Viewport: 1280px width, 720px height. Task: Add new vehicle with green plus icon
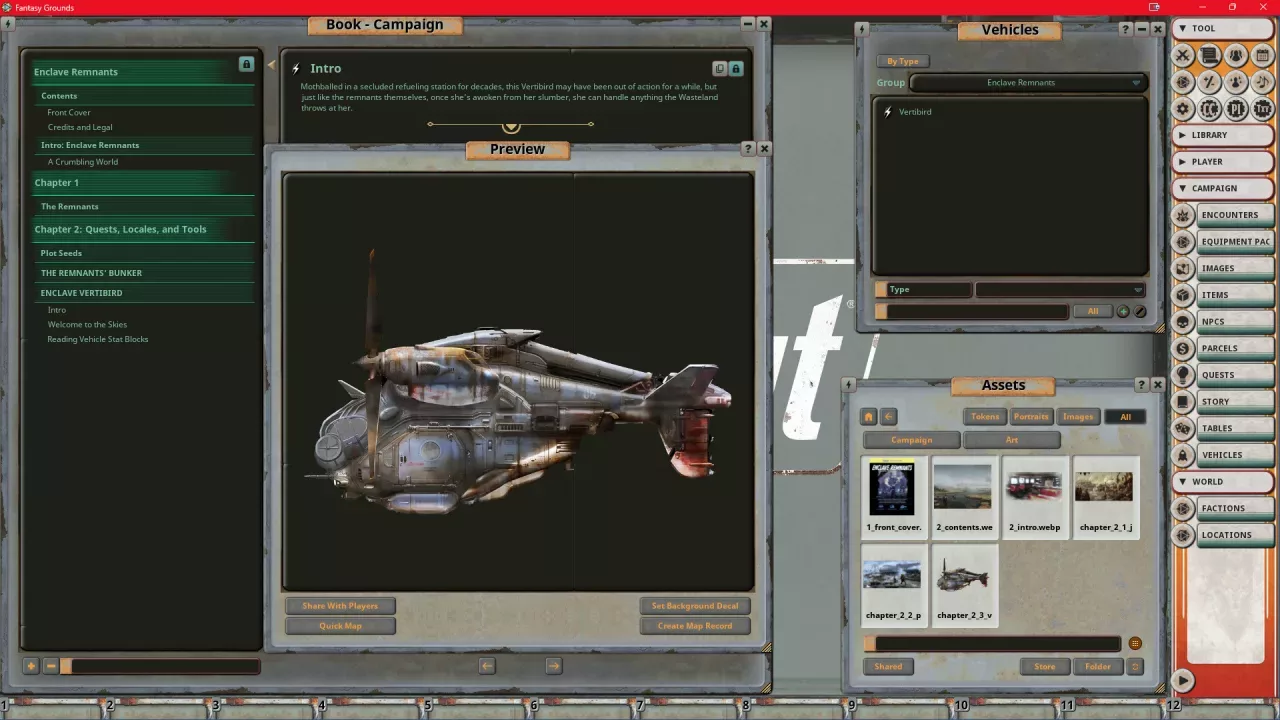pyautogui.click(x=1123, y=312)
